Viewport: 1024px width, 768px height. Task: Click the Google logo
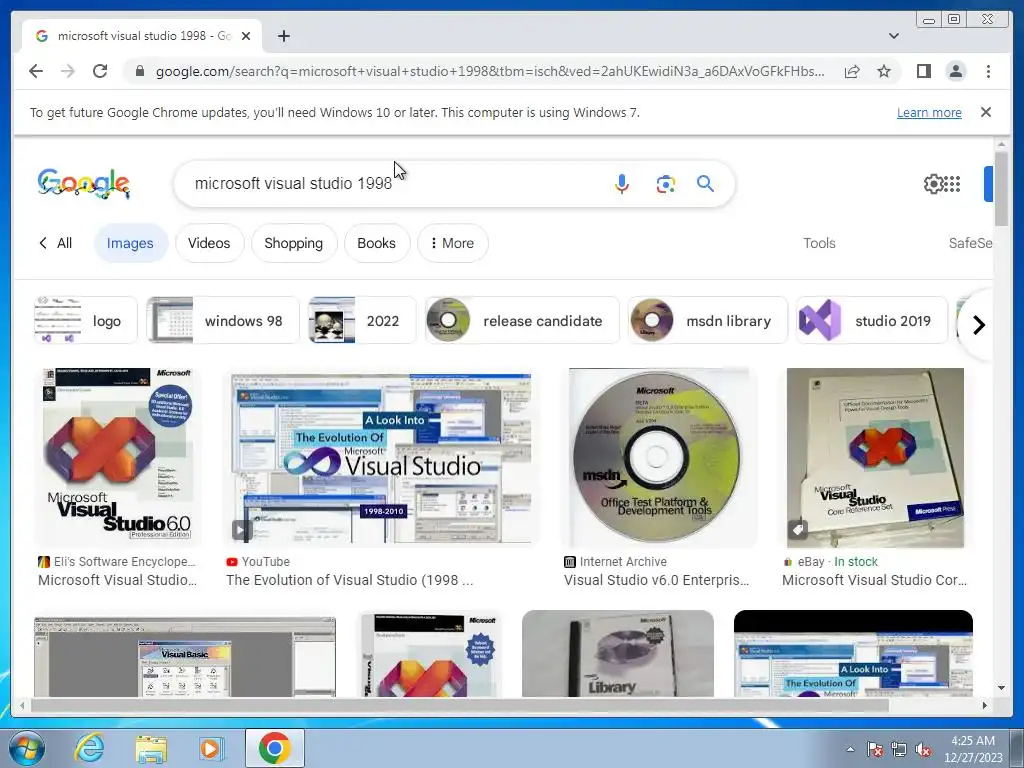click(x=84, y=184)
